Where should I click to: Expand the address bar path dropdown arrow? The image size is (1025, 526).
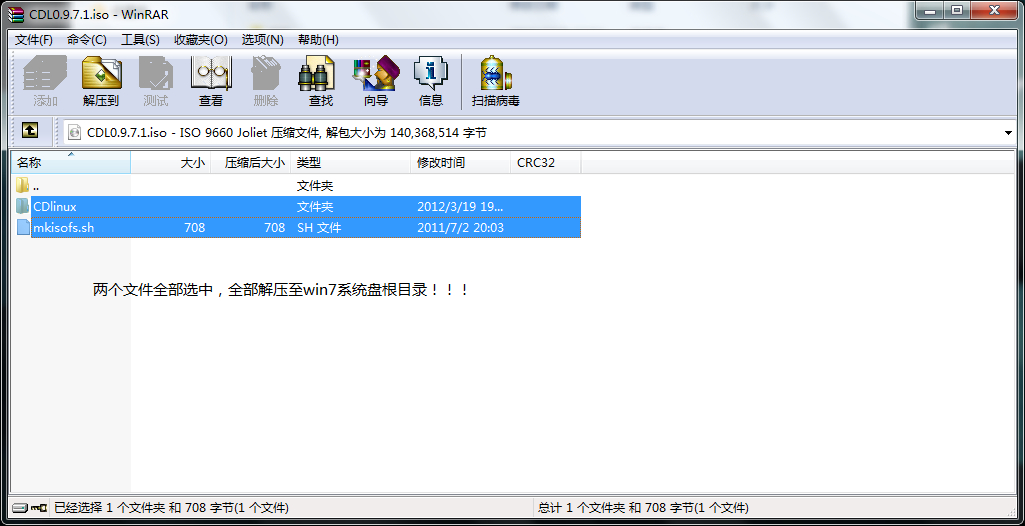(1007, 133)
